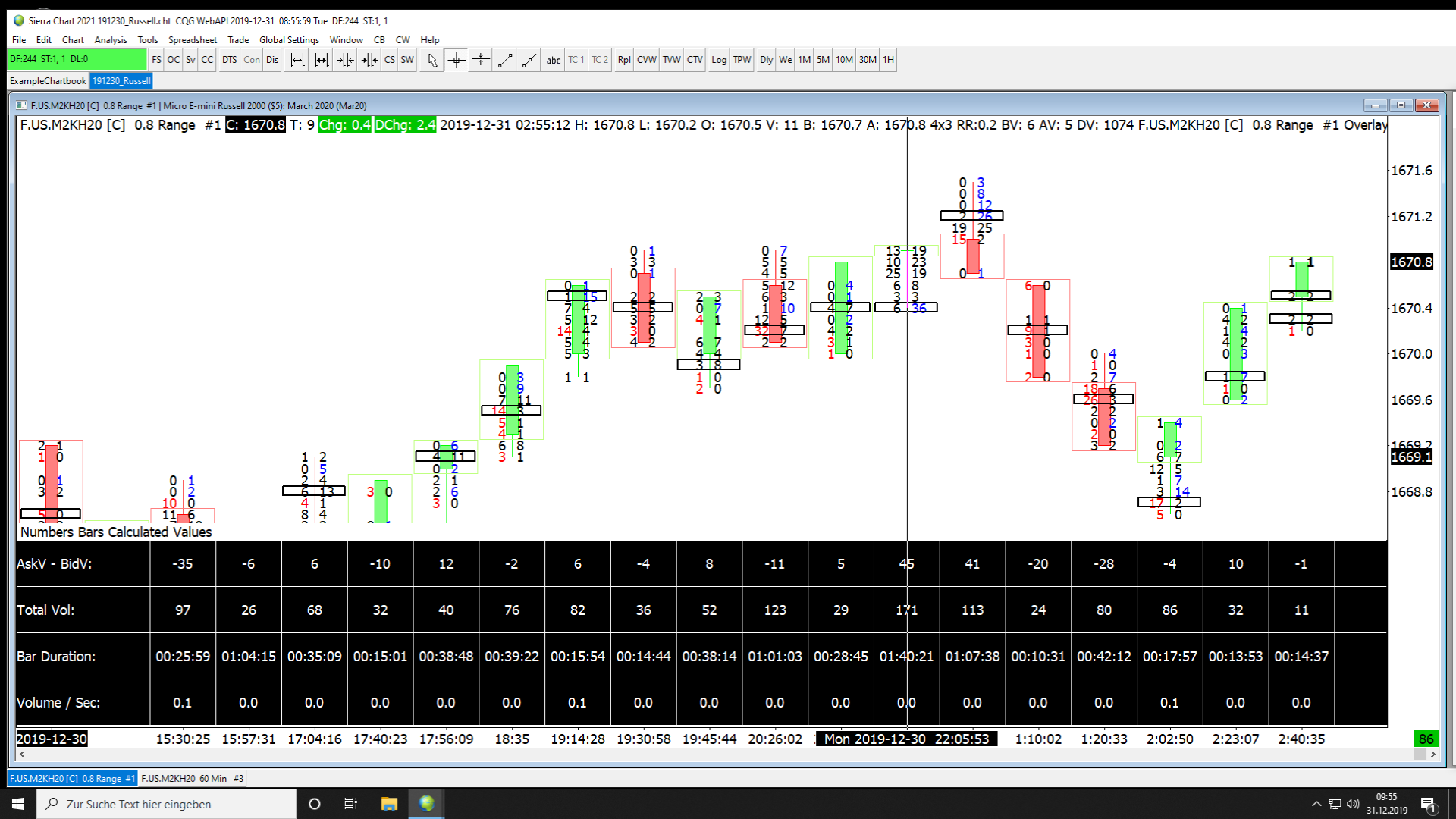Toggle the Log scale button

719,60
